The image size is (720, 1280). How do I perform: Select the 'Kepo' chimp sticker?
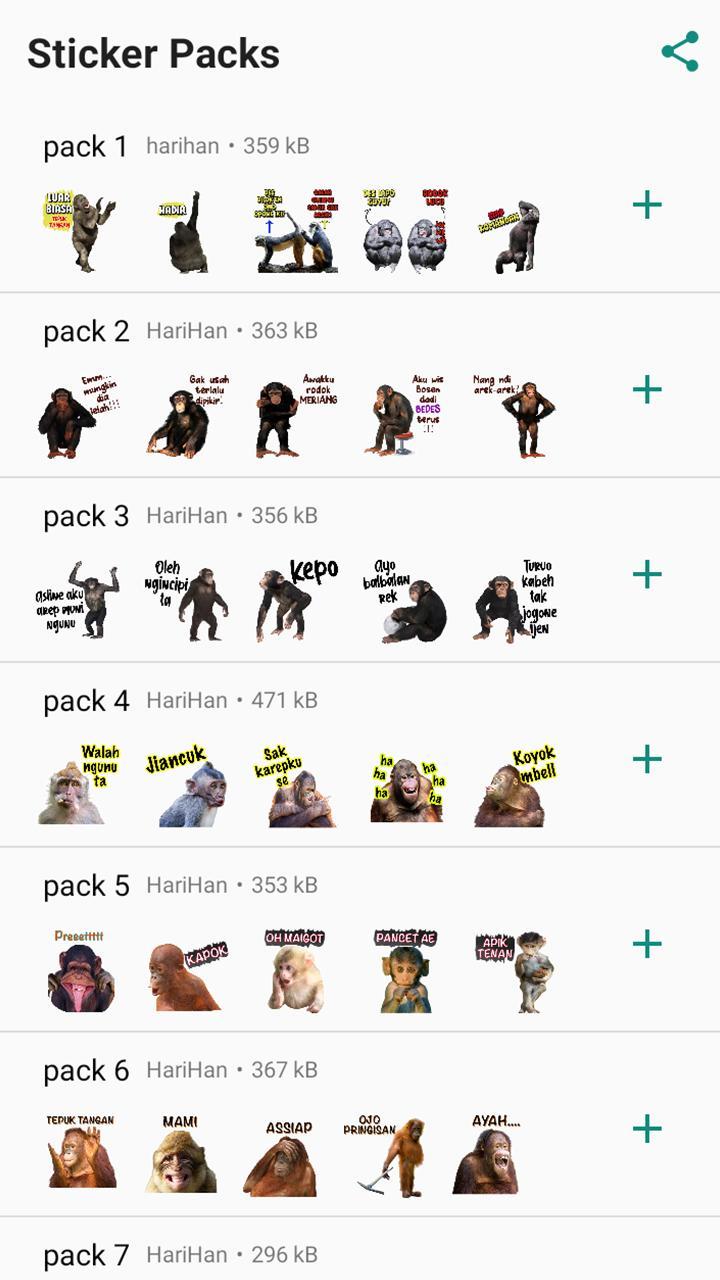tap(298, 599)
